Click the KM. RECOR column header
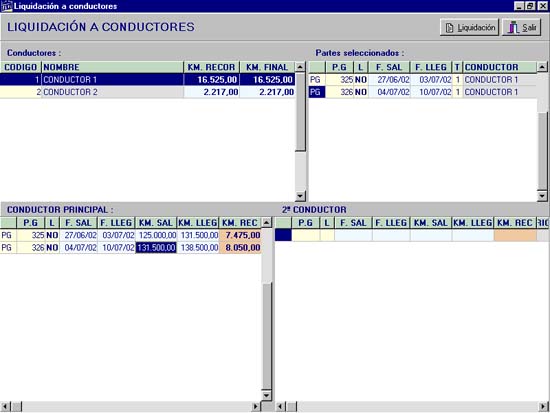Screen dimensions: 550x413 [212, 67]
